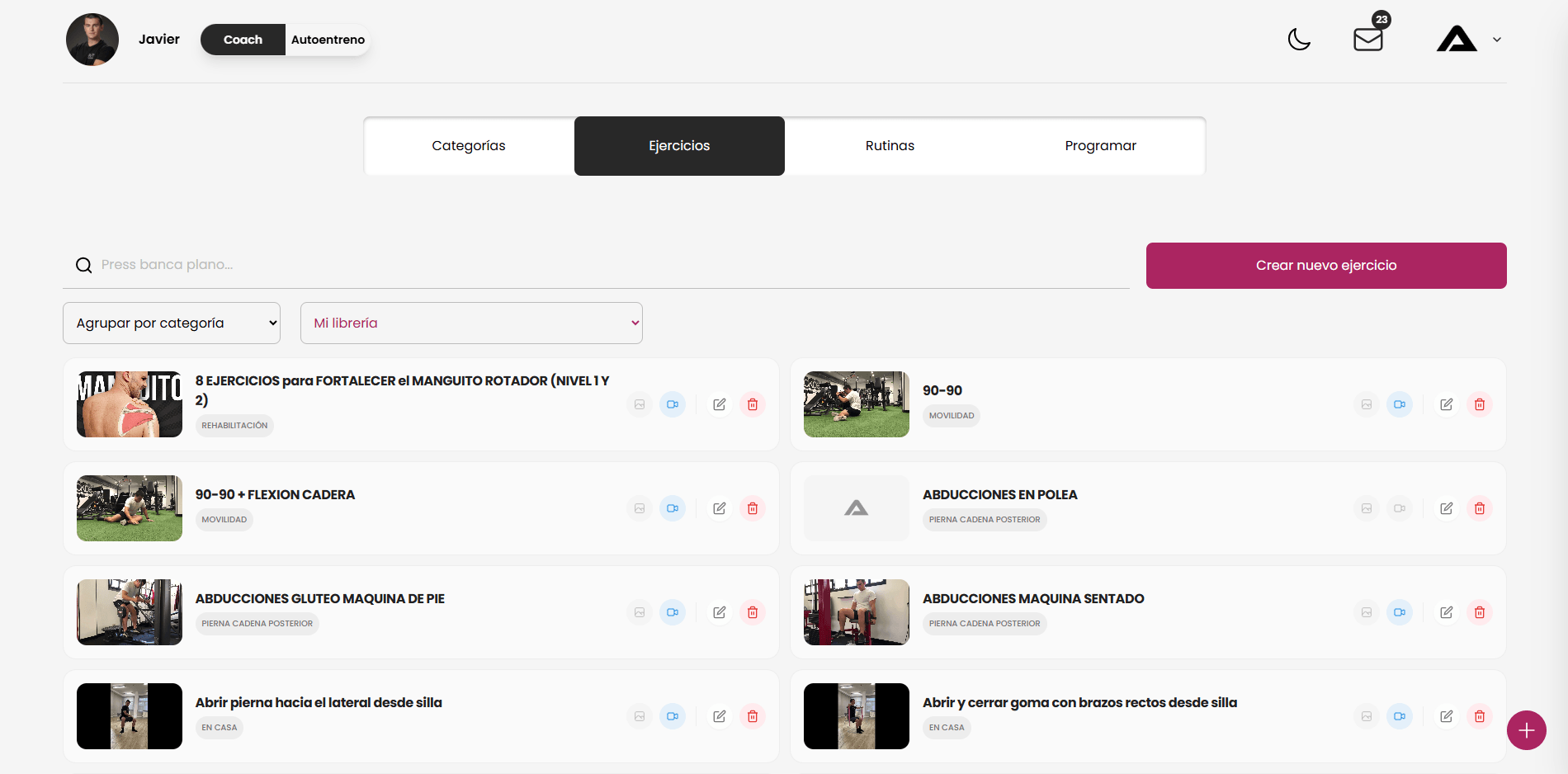This screenshot has width=1568, height=774.
Task: Expand the account menu chevron beside logo
Action: coord(1497,40)
